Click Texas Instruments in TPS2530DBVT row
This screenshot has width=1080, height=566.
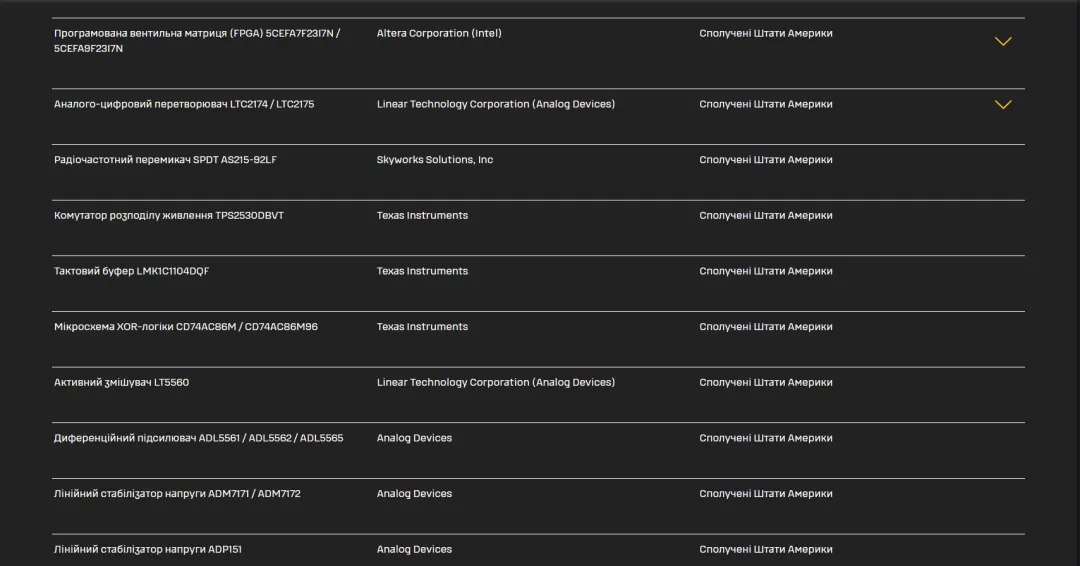(x=422, y=216)
